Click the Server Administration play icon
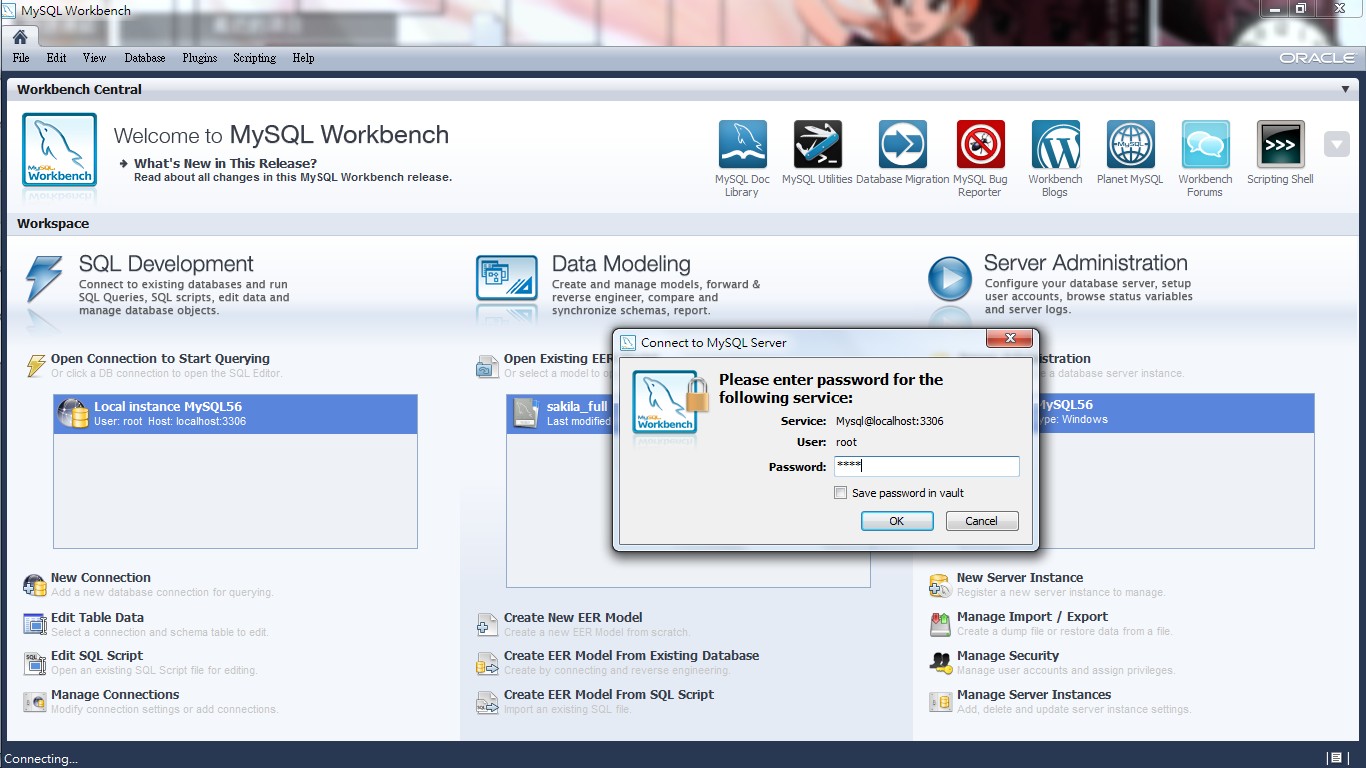Screen dimensions: 1366x768 pyautogui.click(x=949, y=279)
